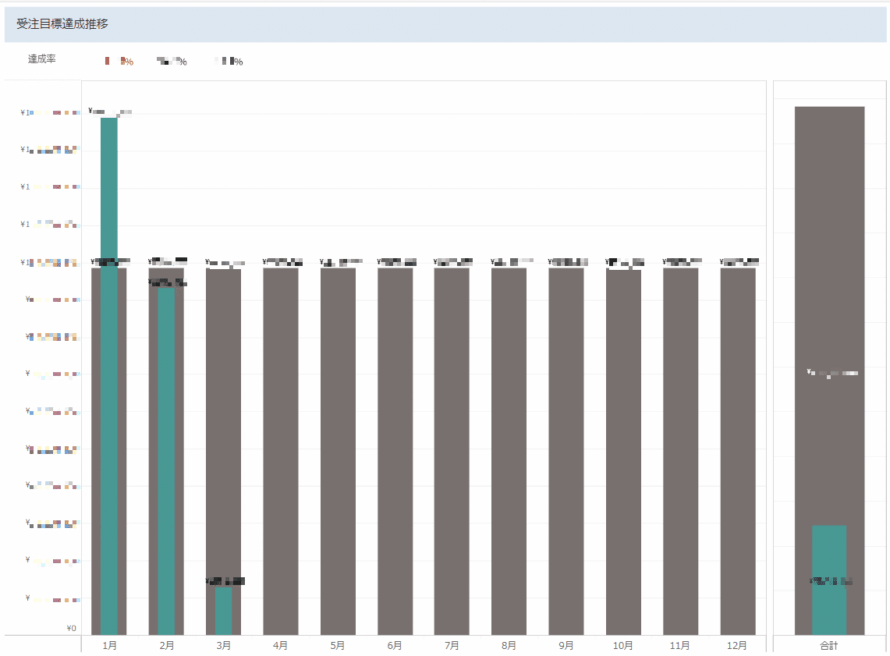
Task: Select the large gray 合計 total bar
Action: click(x=829, y=300)
